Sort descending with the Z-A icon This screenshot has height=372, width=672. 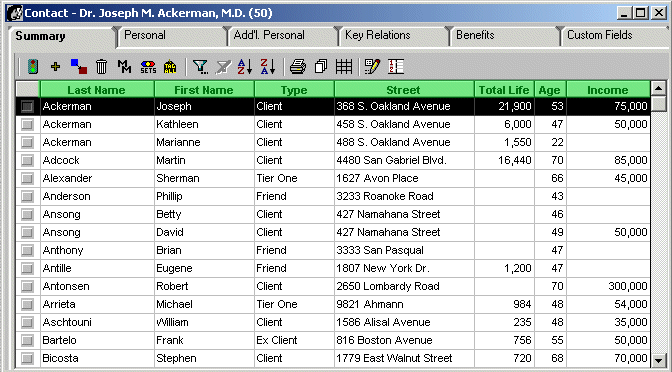click(268, 66)
